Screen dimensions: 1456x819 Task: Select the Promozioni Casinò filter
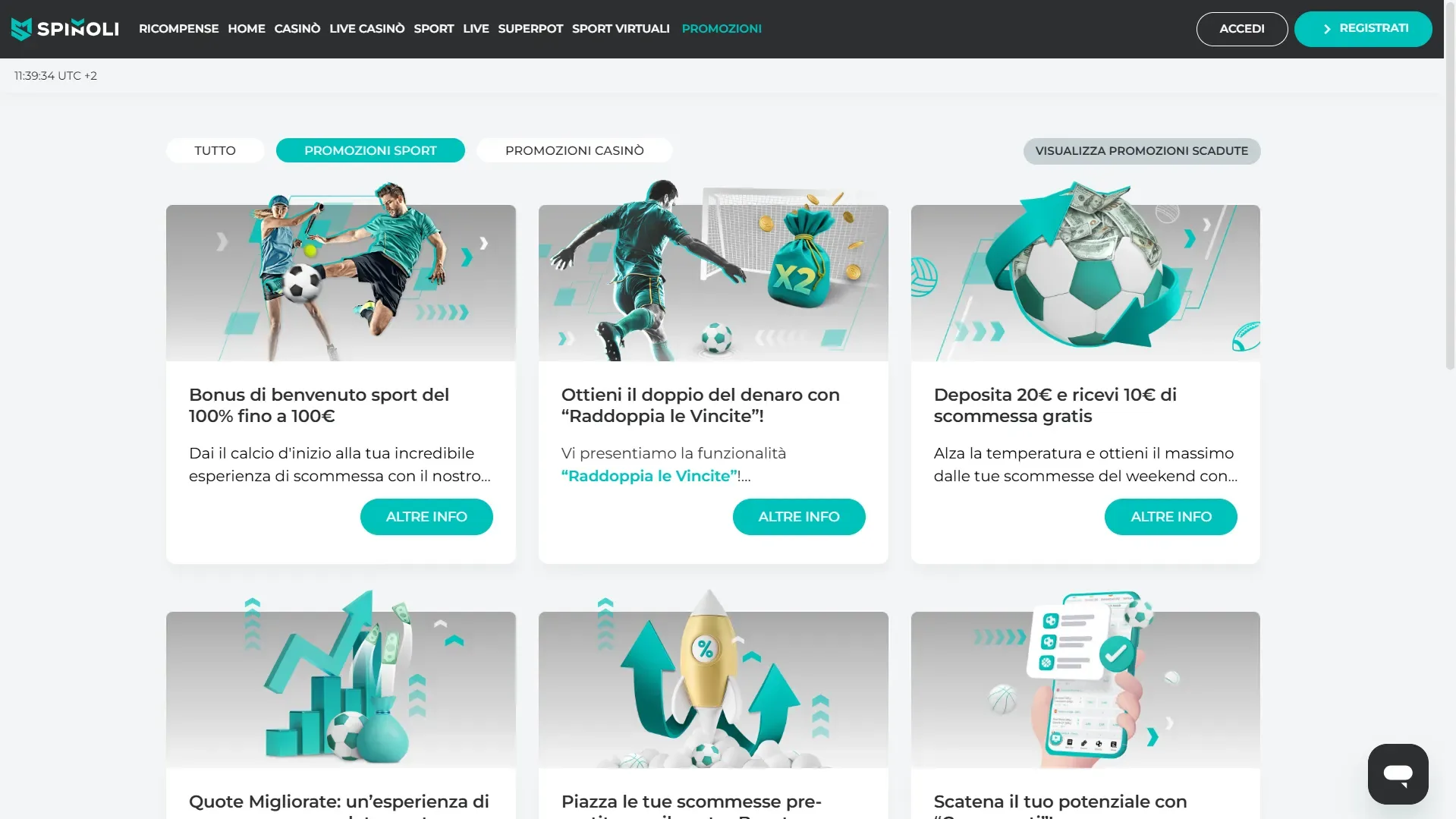tap(574, 150)
